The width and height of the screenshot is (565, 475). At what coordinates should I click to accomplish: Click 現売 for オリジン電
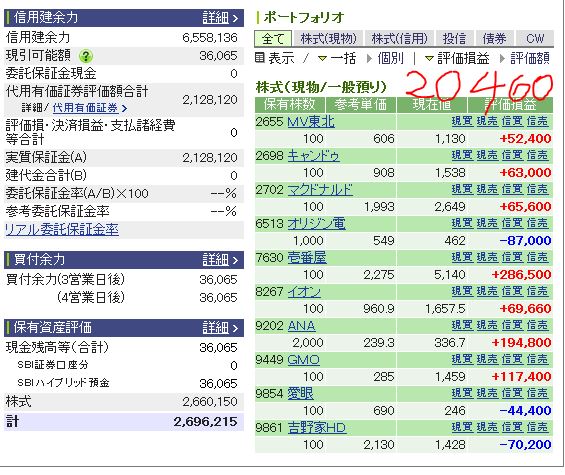tap(487, 223)
